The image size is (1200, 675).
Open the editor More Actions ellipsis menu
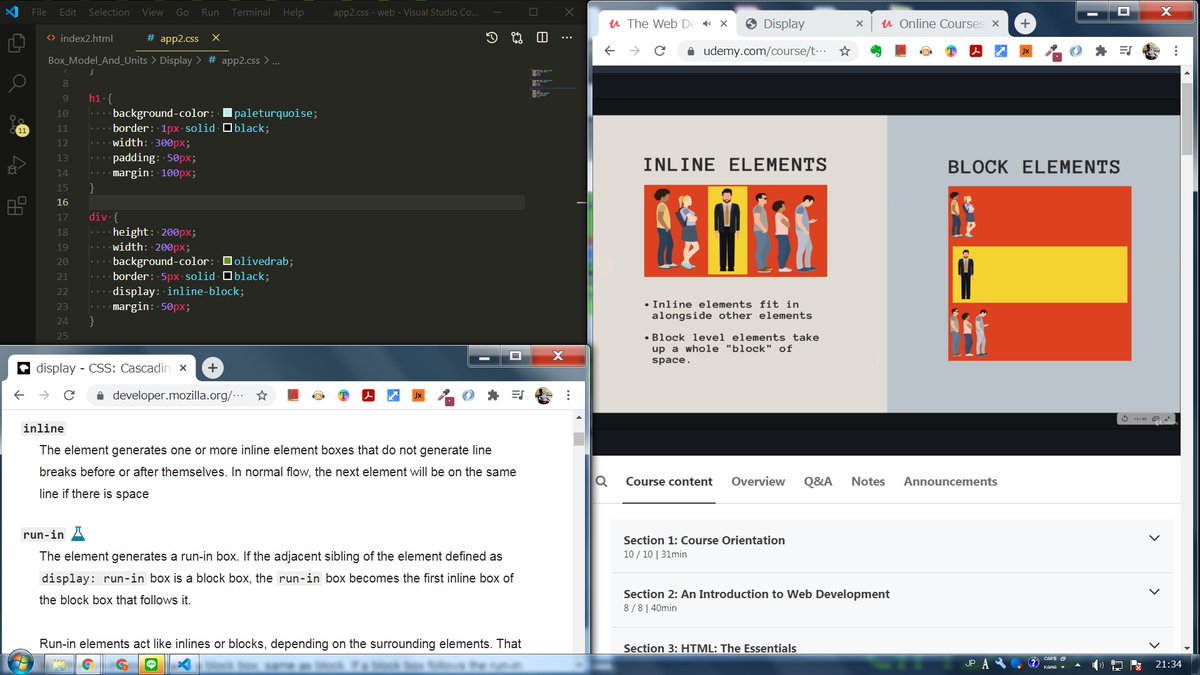(x=567, y=38)
